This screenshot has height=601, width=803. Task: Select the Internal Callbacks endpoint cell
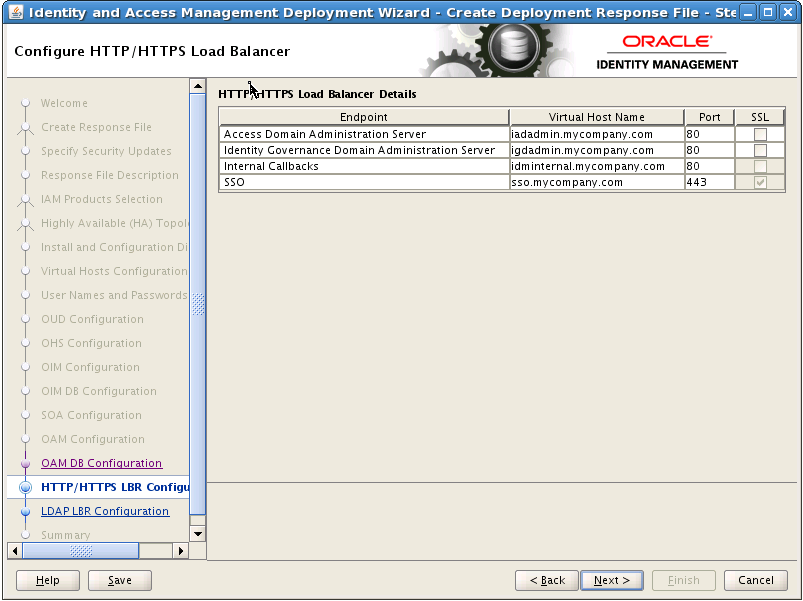(x=364, y=166)
